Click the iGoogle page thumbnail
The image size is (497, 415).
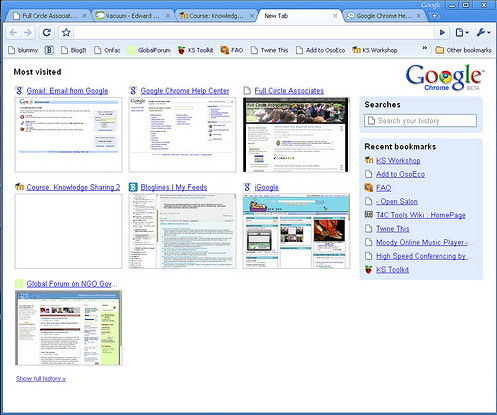coord(296,231)
